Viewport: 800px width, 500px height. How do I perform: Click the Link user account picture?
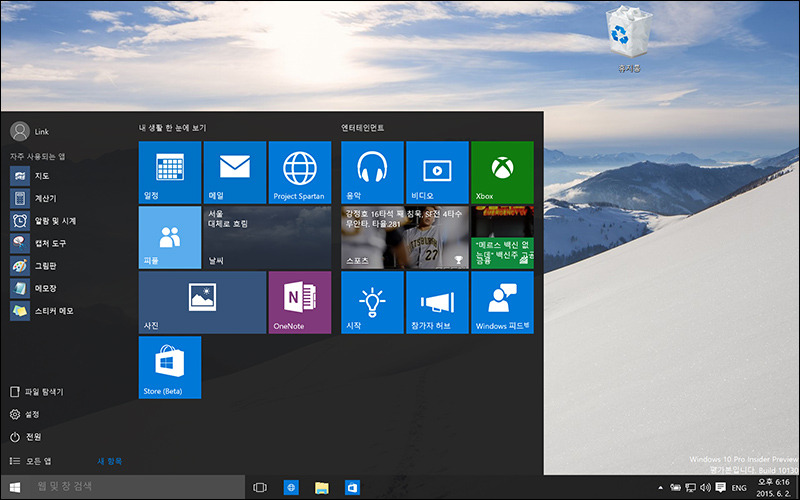(x=20, y=131)
